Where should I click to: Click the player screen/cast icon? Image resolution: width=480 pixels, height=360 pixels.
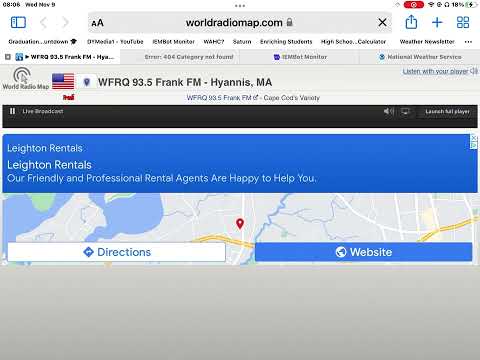pyautogui.click(x=405, y=111)
